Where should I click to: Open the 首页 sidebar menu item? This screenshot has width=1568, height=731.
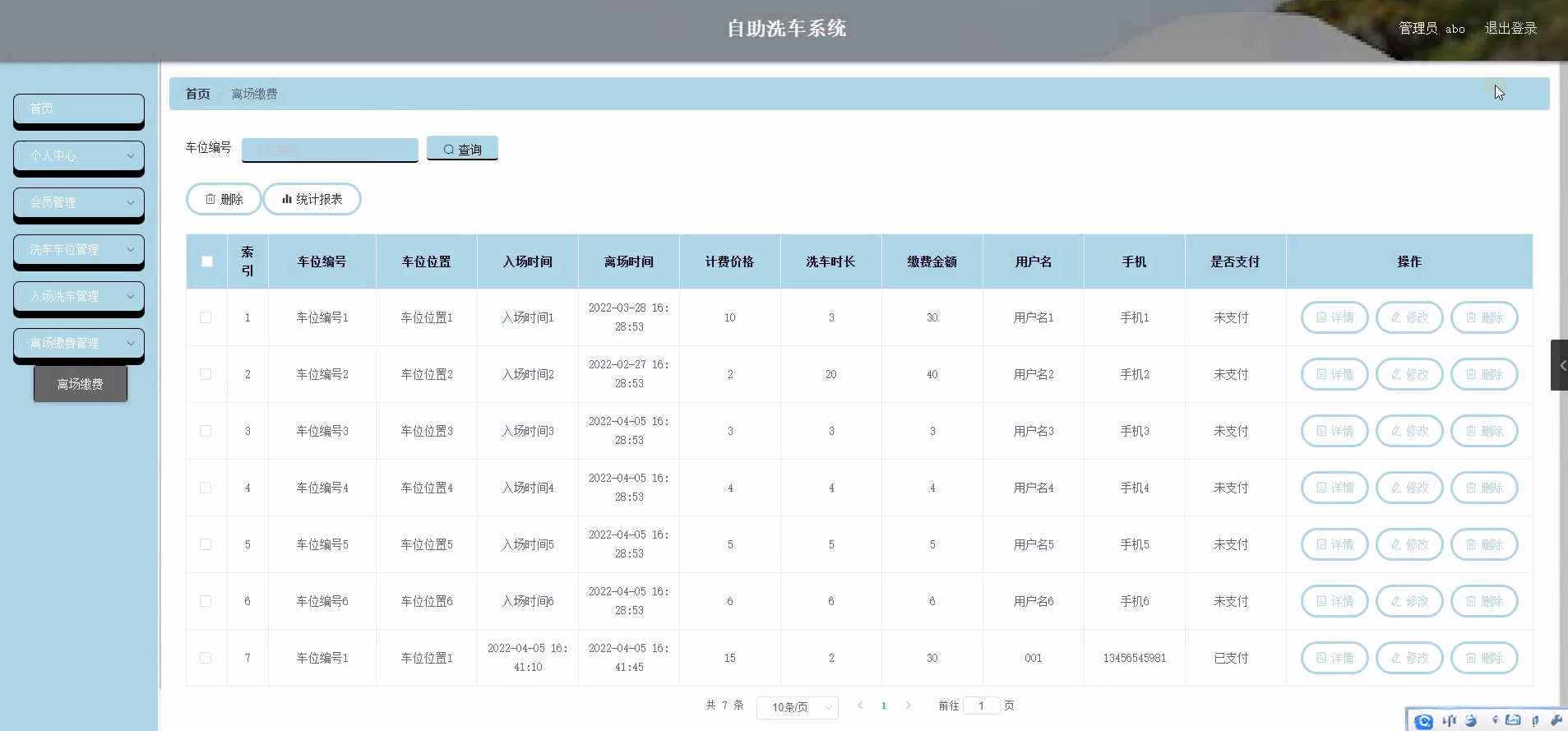coord(79,109)
